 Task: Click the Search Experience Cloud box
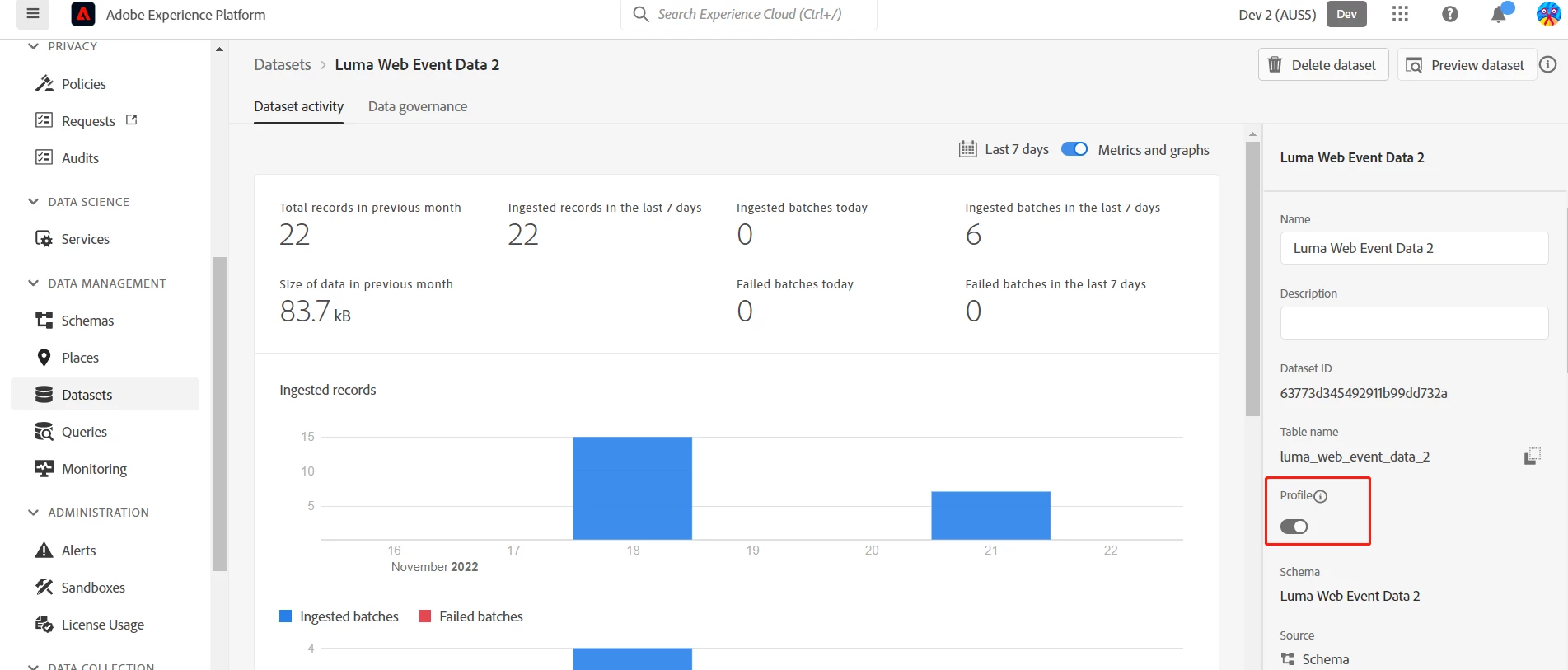click(749, 14)
